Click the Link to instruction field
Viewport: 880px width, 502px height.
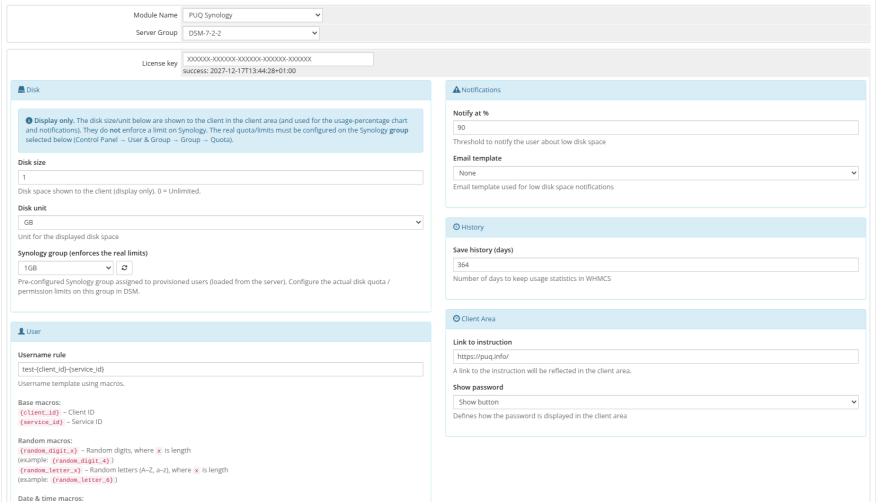click(x=656, y=356)
